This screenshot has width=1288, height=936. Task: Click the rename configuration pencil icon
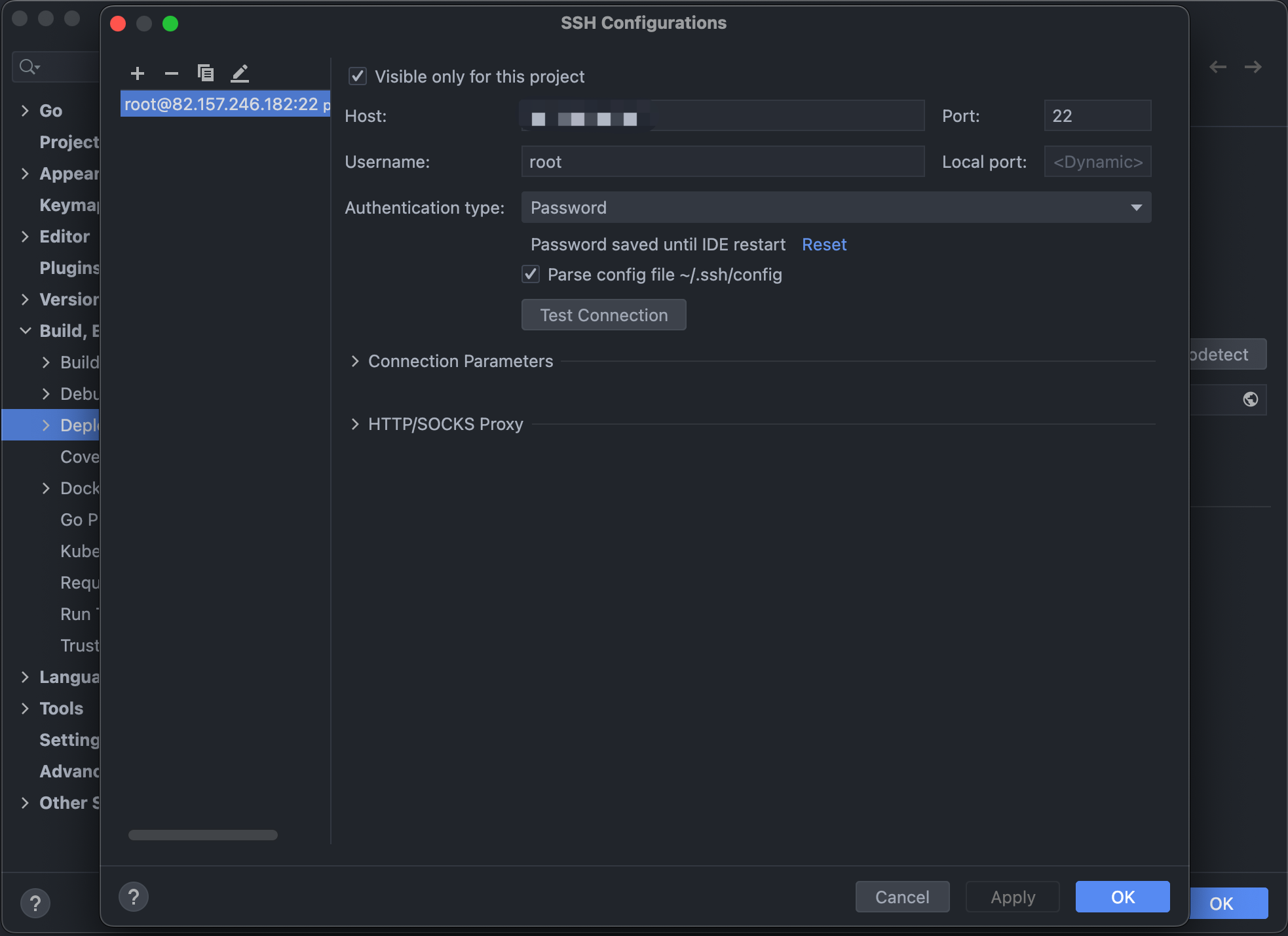[240, 73]
